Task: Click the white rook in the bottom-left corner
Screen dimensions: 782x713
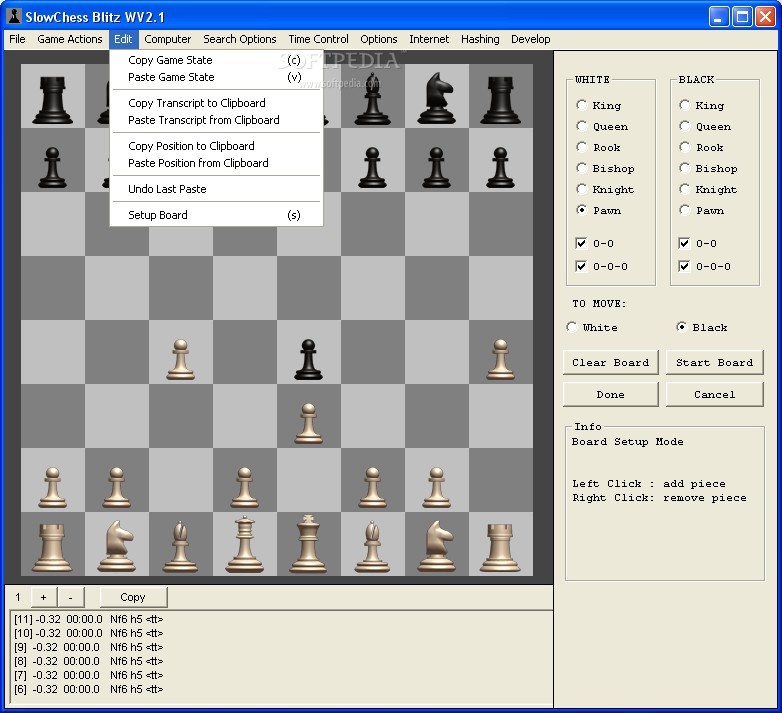Action: pos(52,547)
